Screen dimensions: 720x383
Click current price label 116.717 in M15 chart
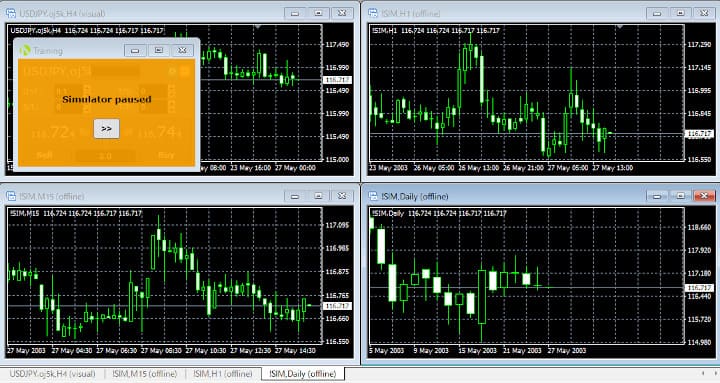click(338, 305)
